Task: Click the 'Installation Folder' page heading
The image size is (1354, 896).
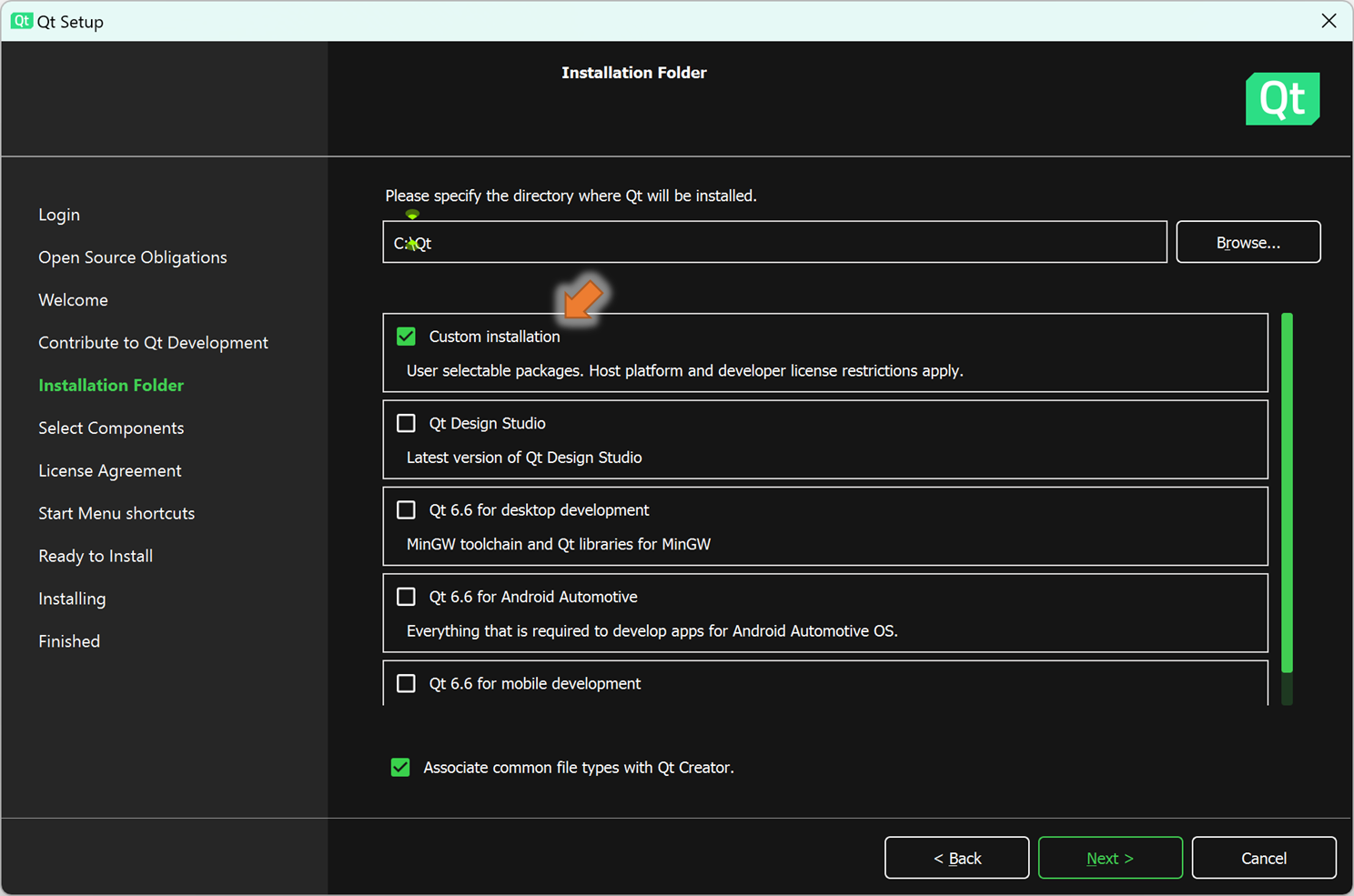Action: 634,73
